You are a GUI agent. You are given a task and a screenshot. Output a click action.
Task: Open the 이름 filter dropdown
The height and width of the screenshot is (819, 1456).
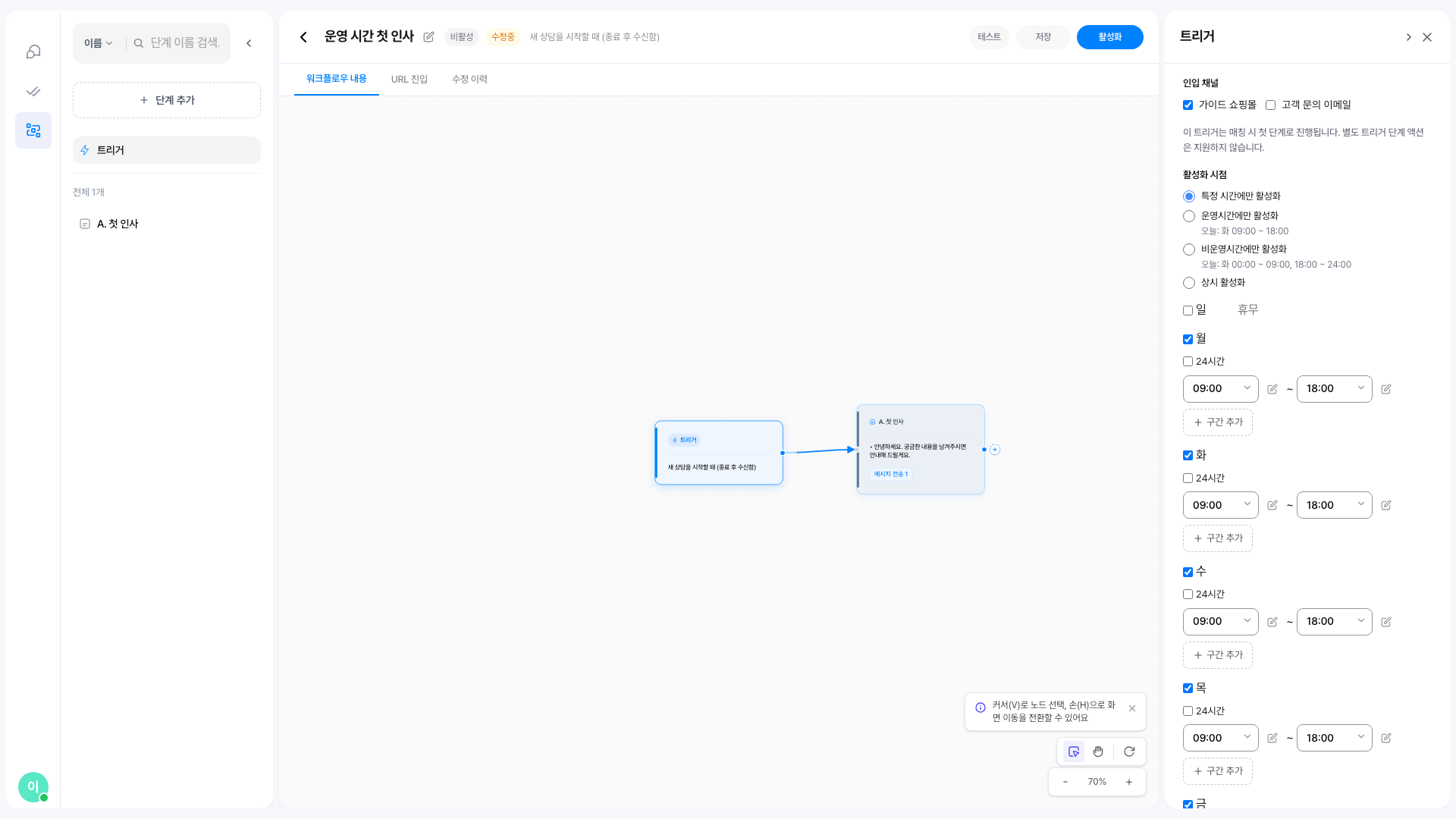pos(99,43)
